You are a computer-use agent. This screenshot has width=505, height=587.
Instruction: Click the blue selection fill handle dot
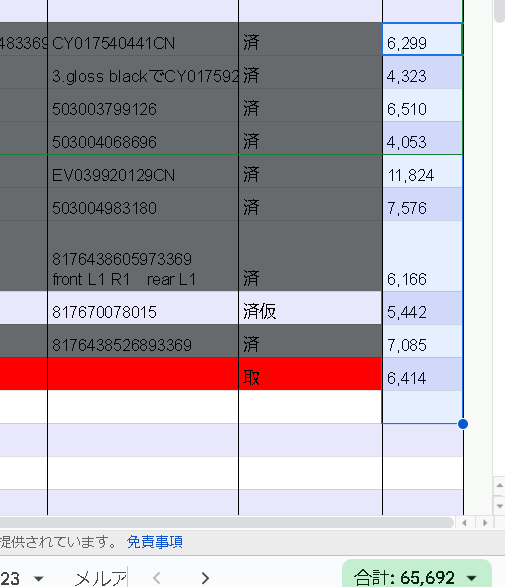[x=463, y=424]
